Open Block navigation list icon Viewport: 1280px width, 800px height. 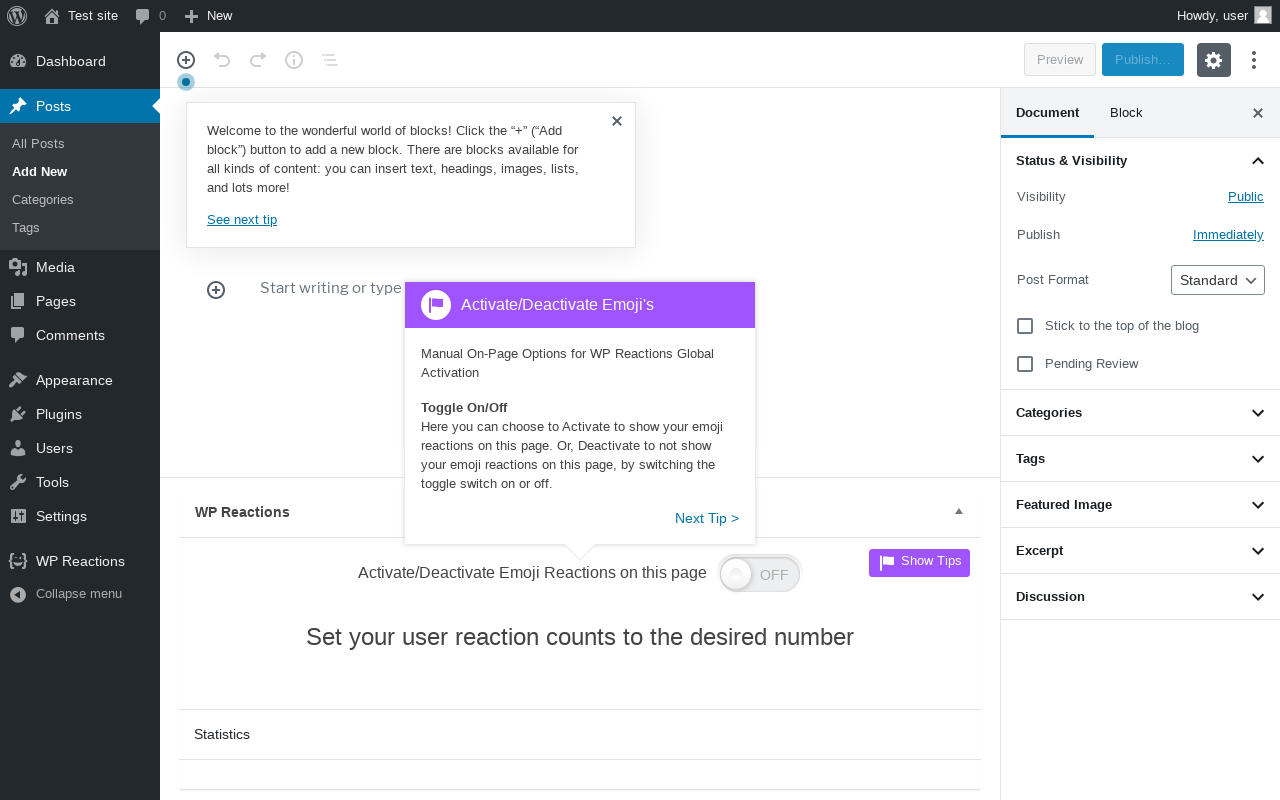click(330, 60)
